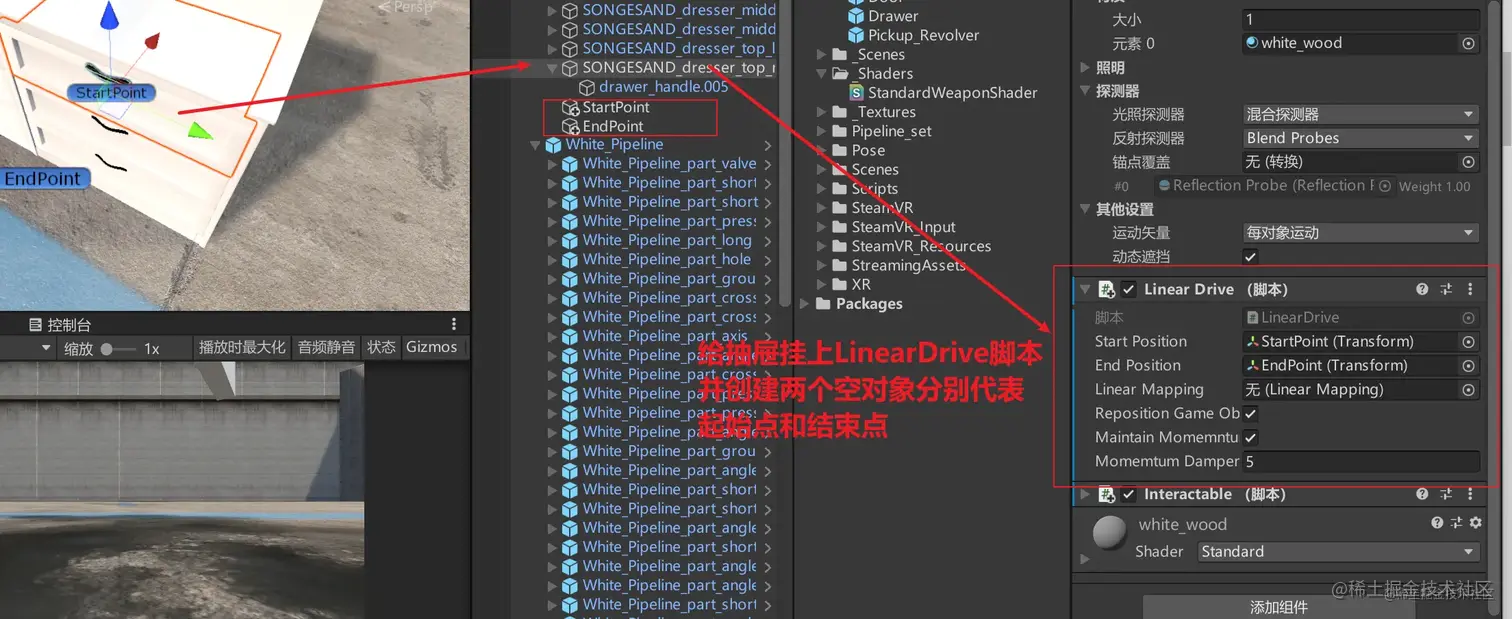Disable Linear Drive script enable checkbox
This screenshot has width=1512, height=619.
1129,289
